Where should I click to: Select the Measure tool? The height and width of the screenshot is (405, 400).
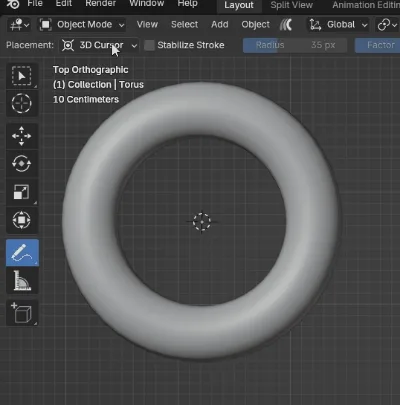click(x=22, y=281)
